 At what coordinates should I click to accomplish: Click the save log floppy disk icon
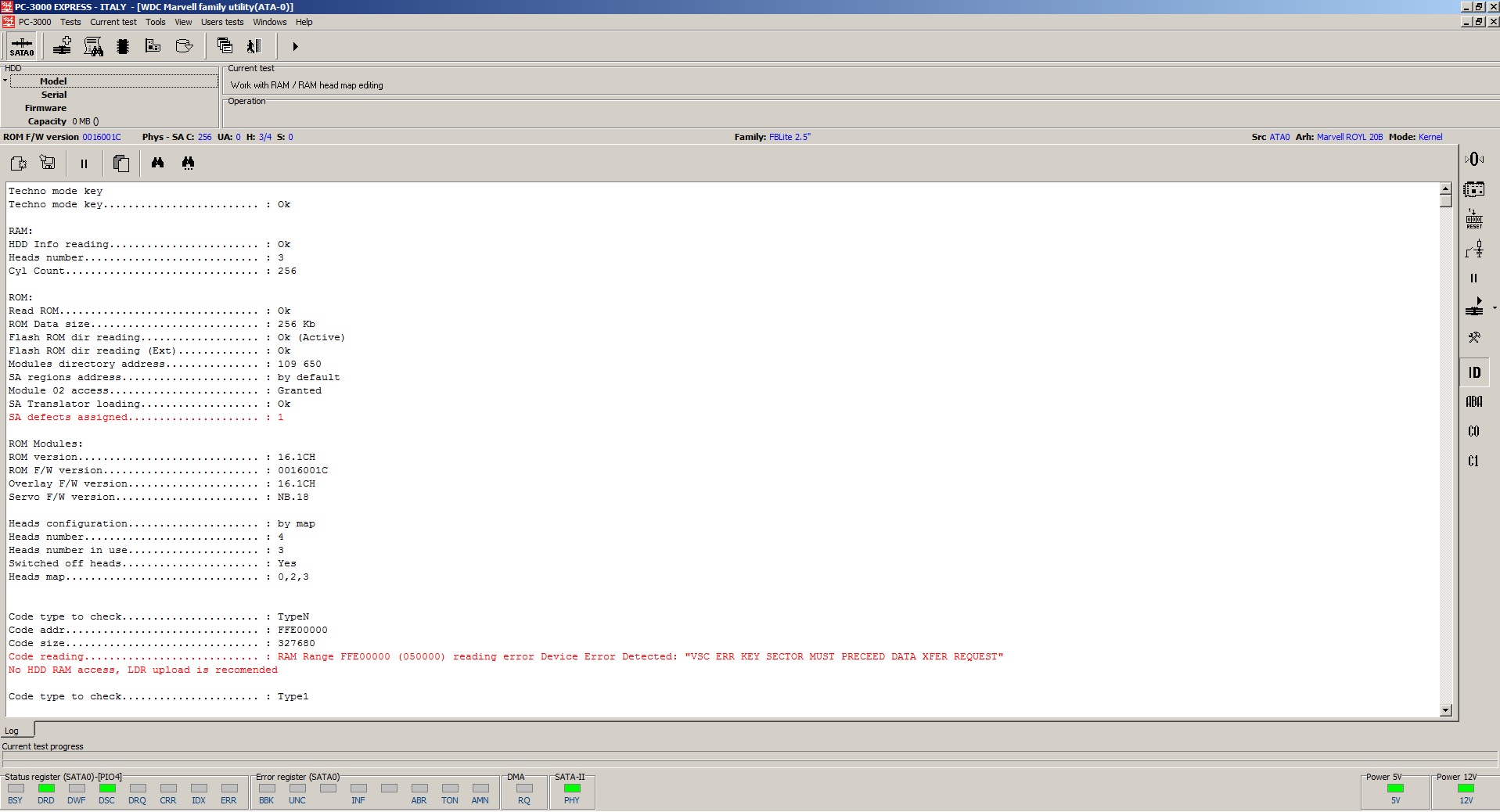click(48, 163)
